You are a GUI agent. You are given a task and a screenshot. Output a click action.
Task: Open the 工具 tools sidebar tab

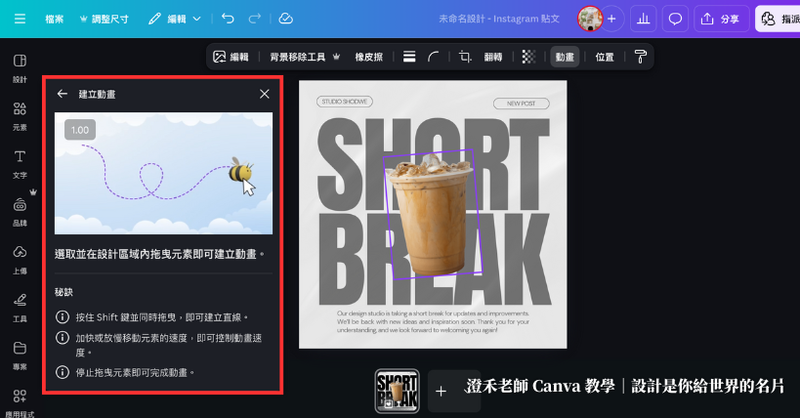coord(20,308)
